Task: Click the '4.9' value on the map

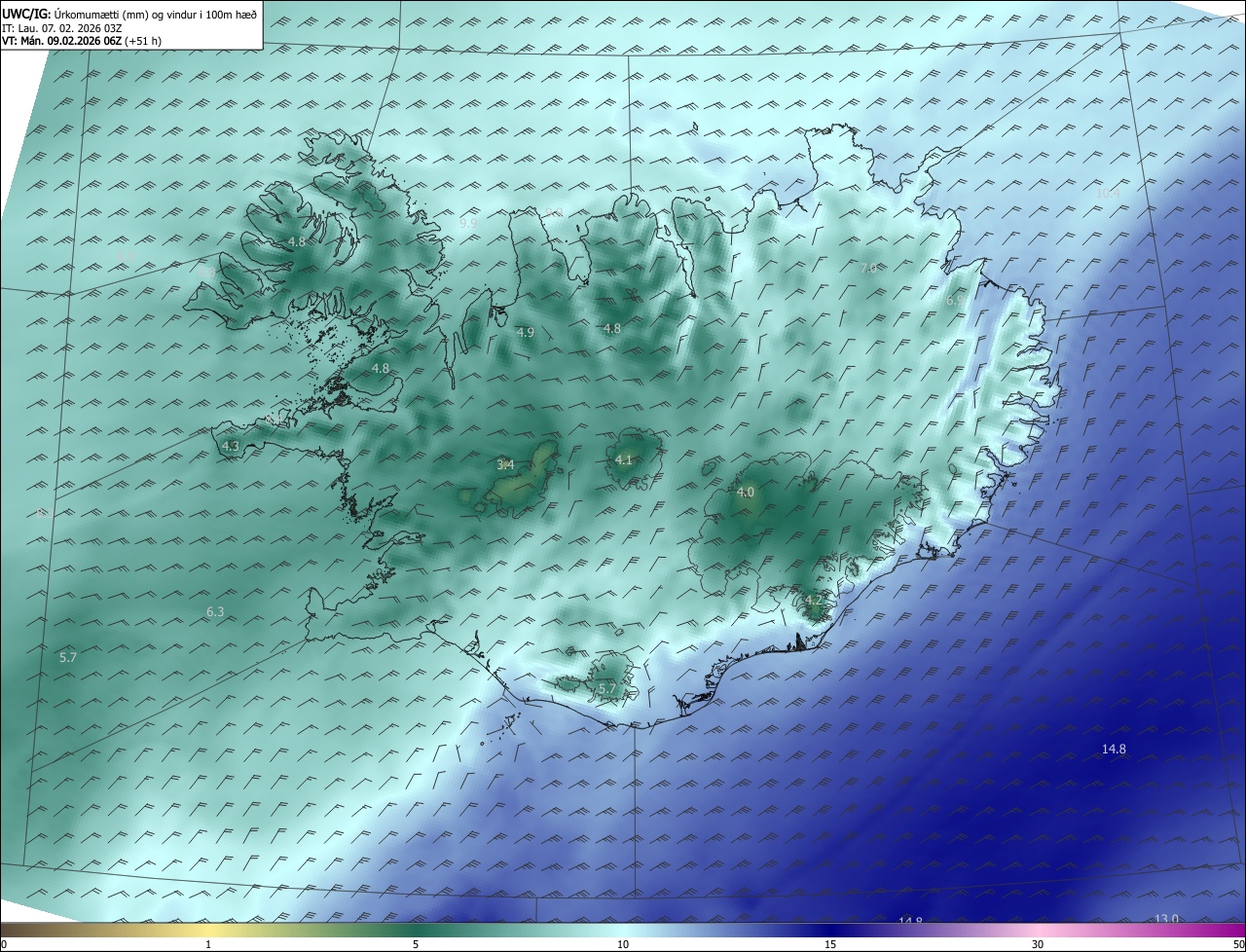Action: click(526, 332)
